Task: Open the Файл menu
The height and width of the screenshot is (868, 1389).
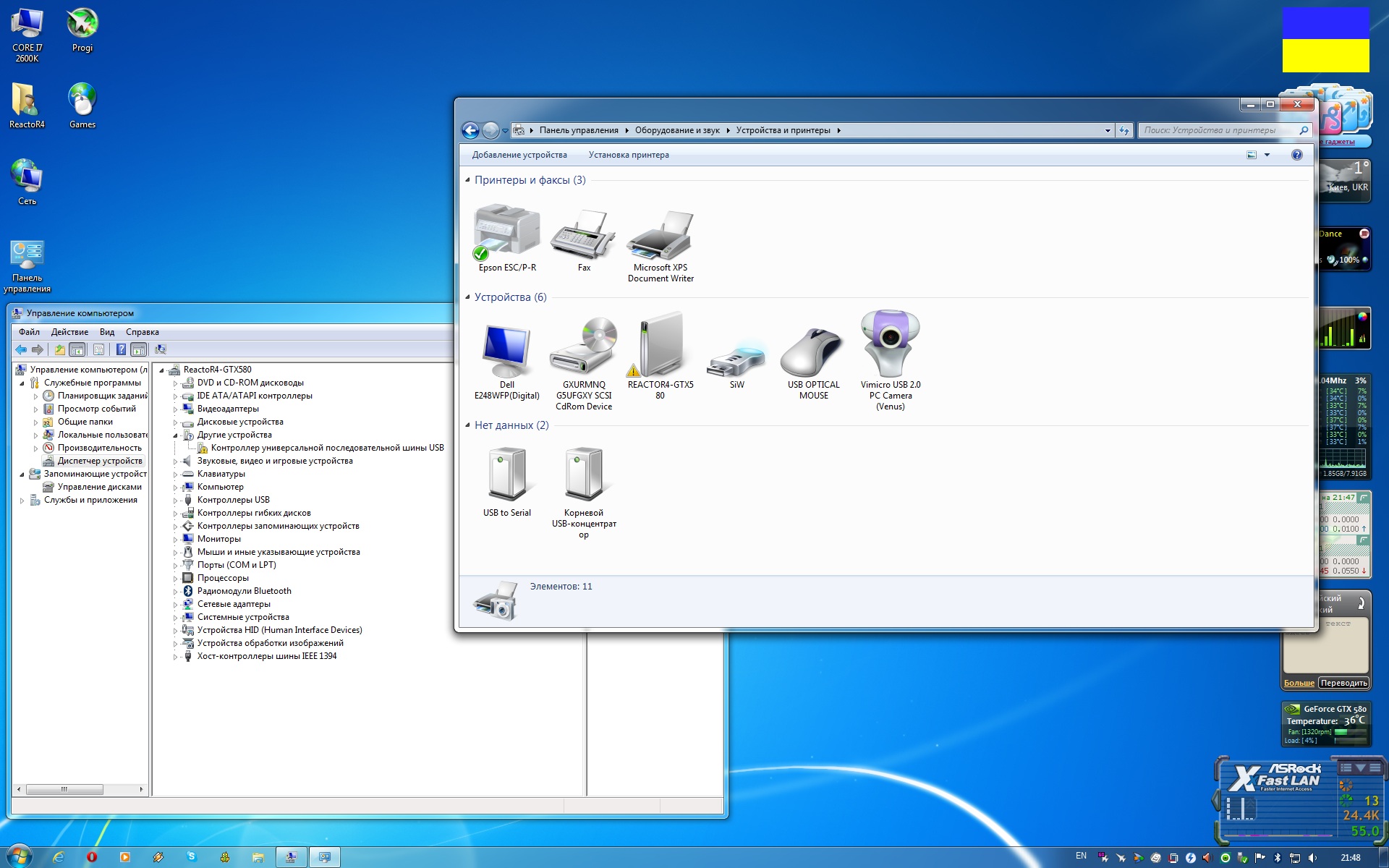Action: pos(30,332)
